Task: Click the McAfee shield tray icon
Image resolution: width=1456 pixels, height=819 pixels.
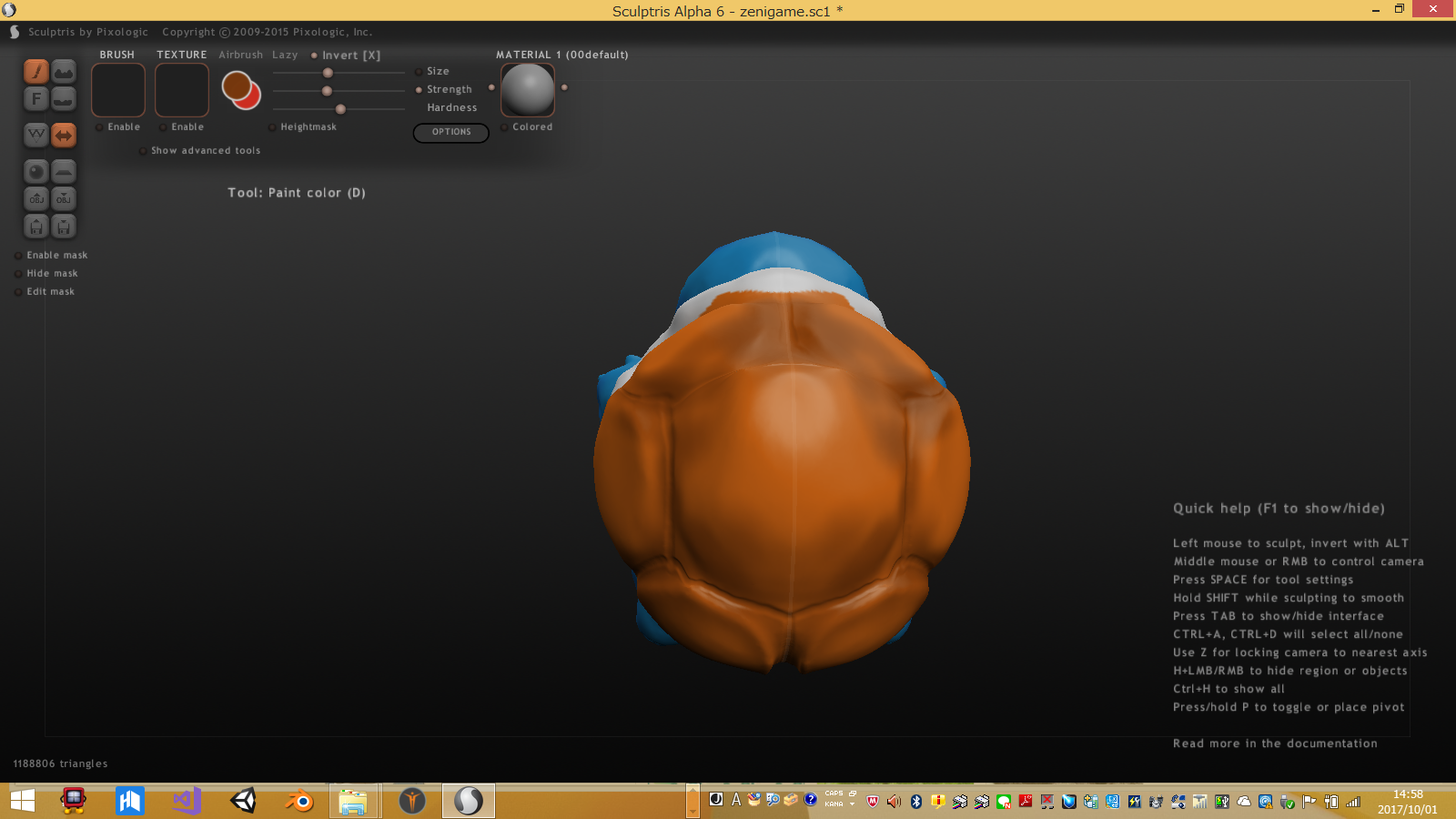Action: coord(873,802)
